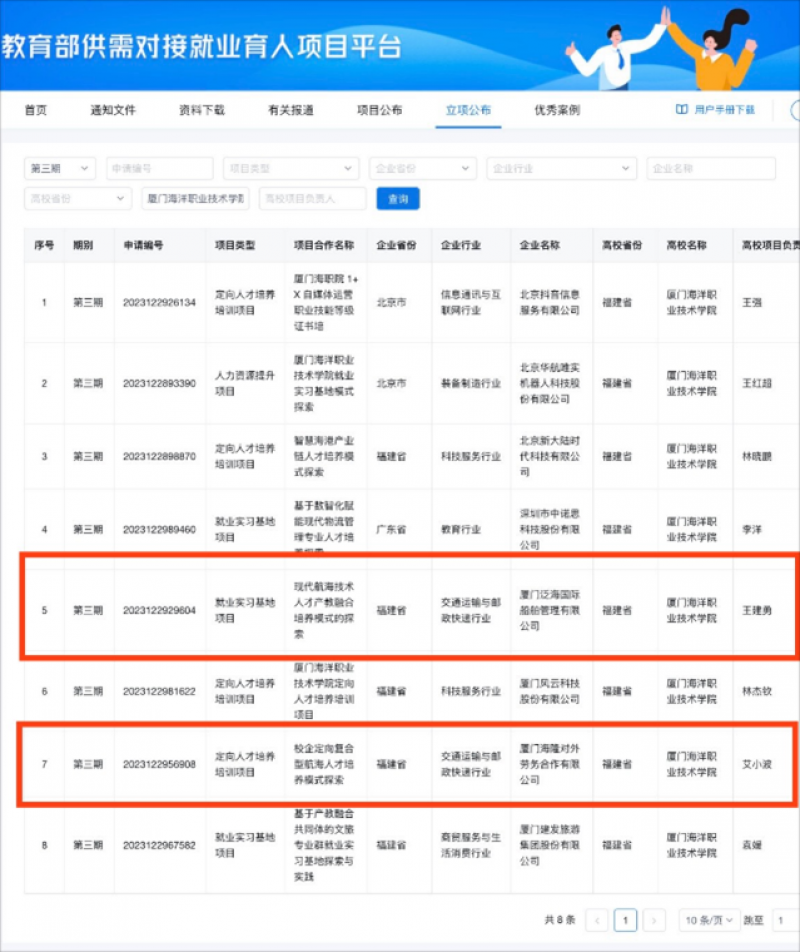
Task: Focus the 申请编号 input field
Action: click(159, 169)
